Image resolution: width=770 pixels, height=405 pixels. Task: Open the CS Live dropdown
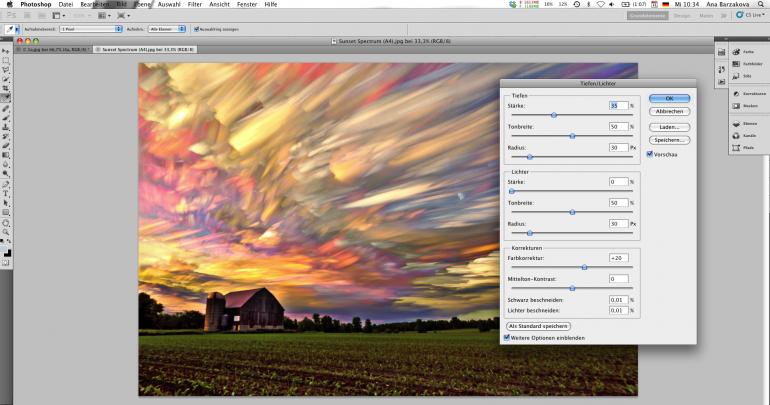[x=750, y=15]
